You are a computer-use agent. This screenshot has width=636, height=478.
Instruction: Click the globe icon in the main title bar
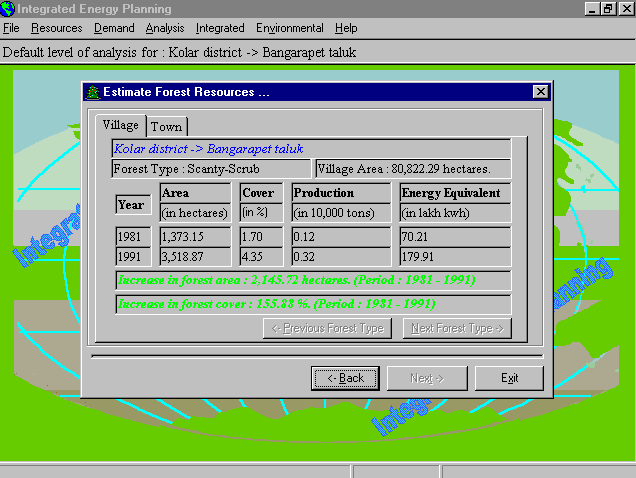coord(8,8)
